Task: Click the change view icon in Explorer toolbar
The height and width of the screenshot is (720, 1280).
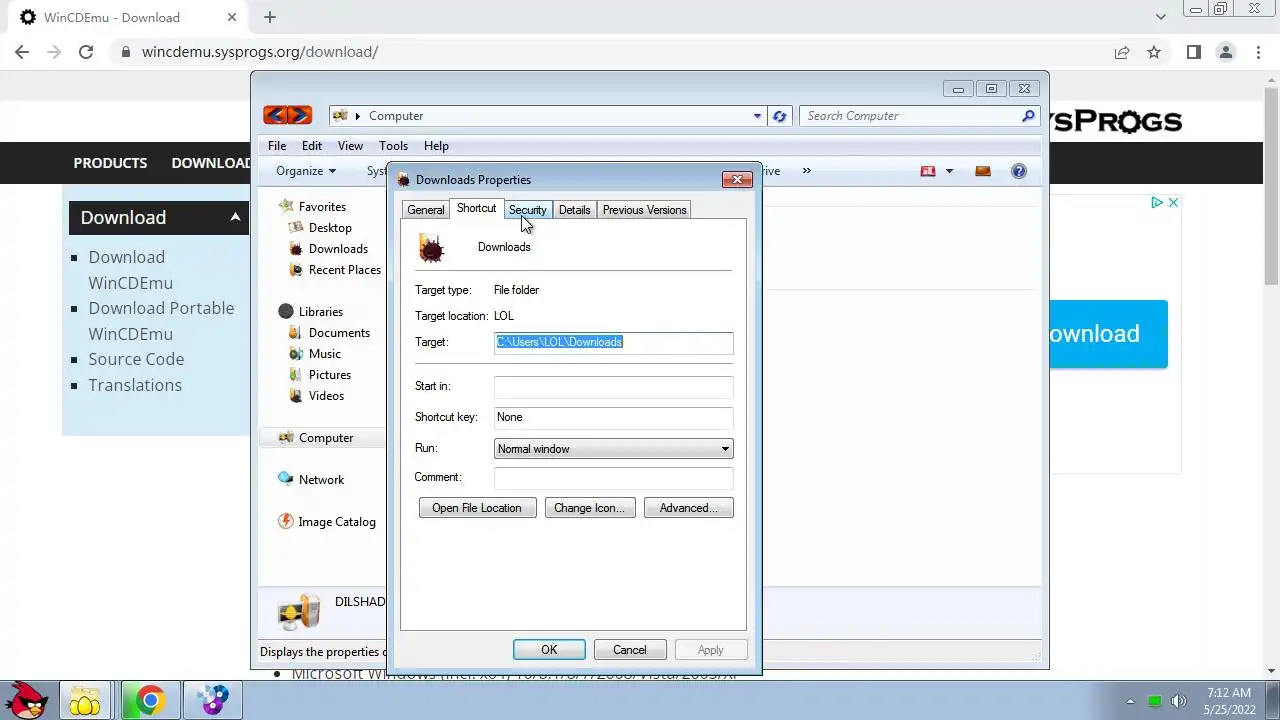Action: (928, 171)
